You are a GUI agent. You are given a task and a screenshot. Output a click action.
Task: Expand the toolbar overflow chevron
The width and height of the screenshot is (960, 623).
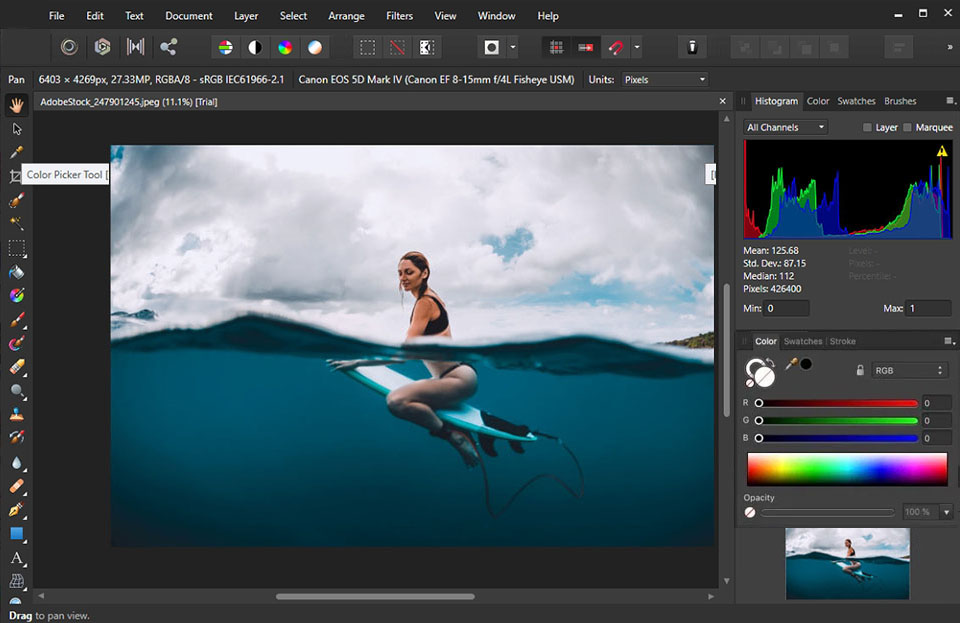pyautogui.click(x=950, y=47)
